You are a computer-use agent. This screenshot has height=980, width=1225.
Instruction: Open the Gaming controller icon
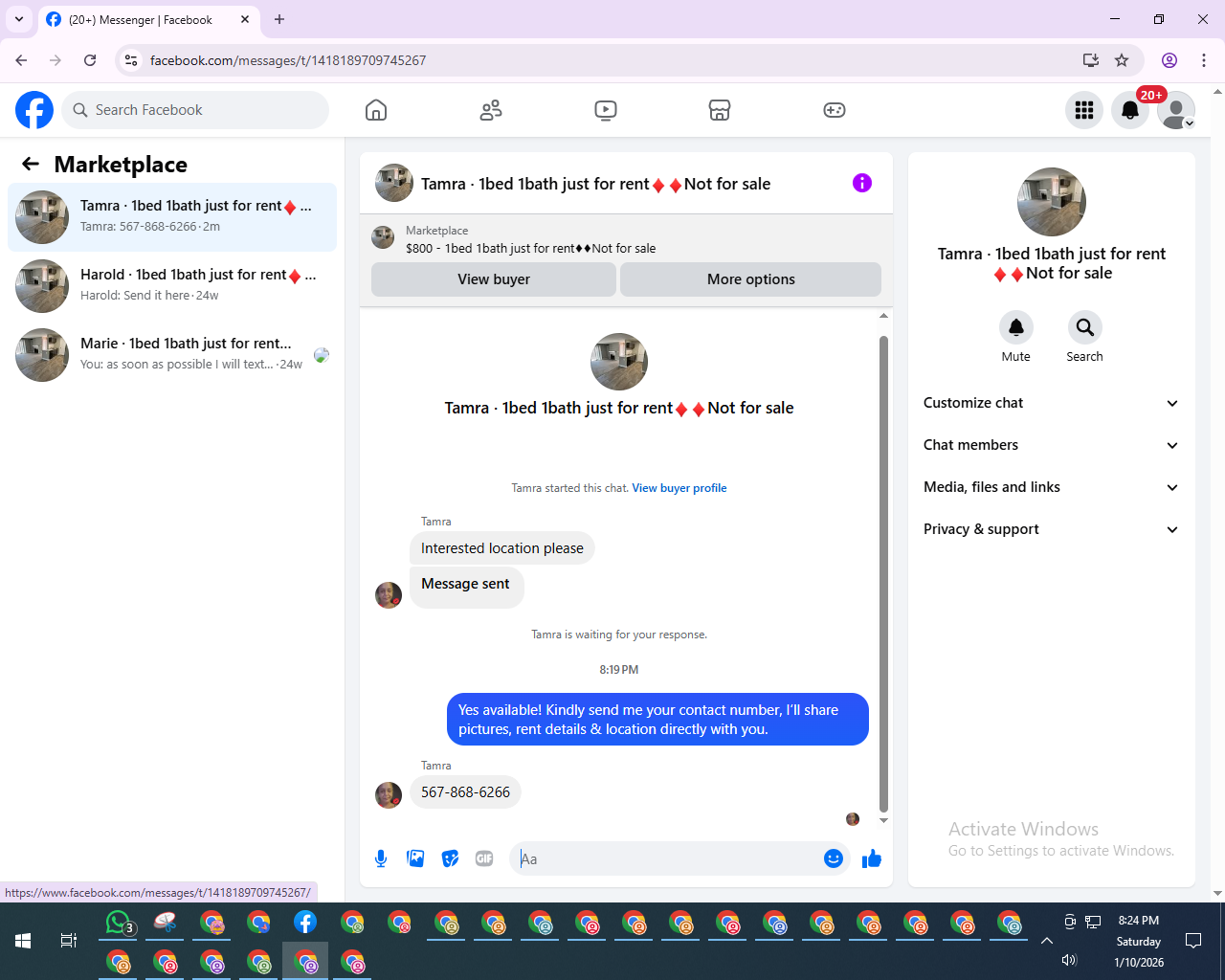pyautogui.click(x=835, y=110)
